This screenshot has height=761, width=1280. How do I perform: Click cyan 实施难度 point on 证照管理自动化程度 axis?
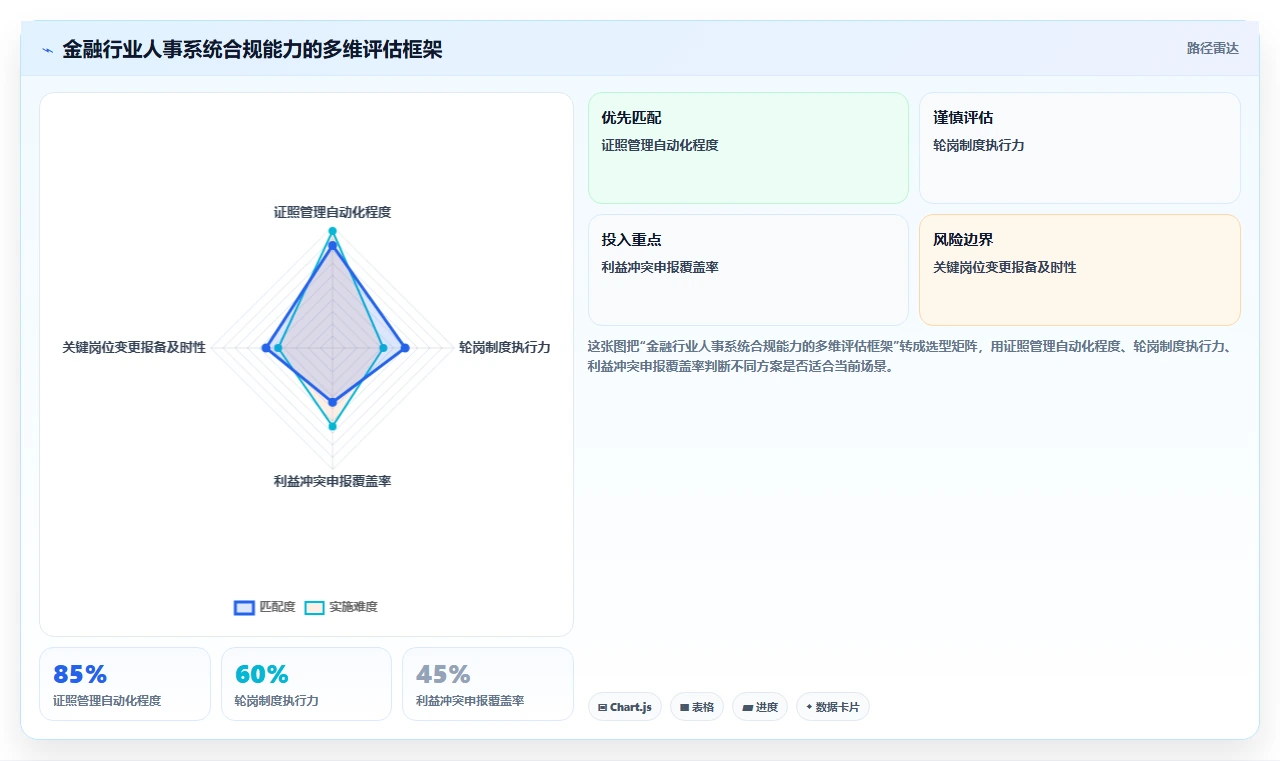coord(333,231)
